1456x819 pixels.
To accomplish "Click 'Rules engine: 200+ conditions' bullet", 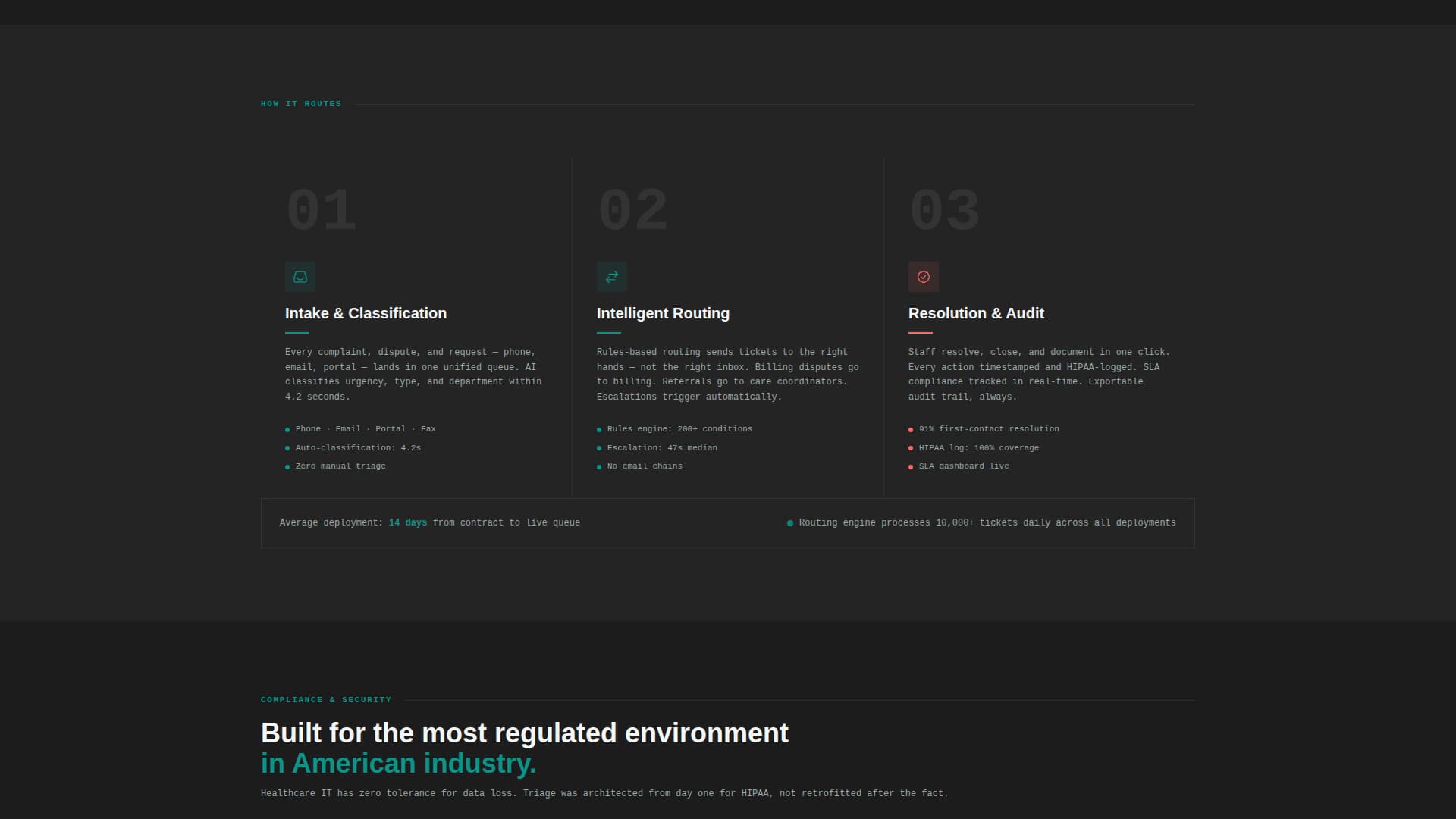I will tap(674, 429).
